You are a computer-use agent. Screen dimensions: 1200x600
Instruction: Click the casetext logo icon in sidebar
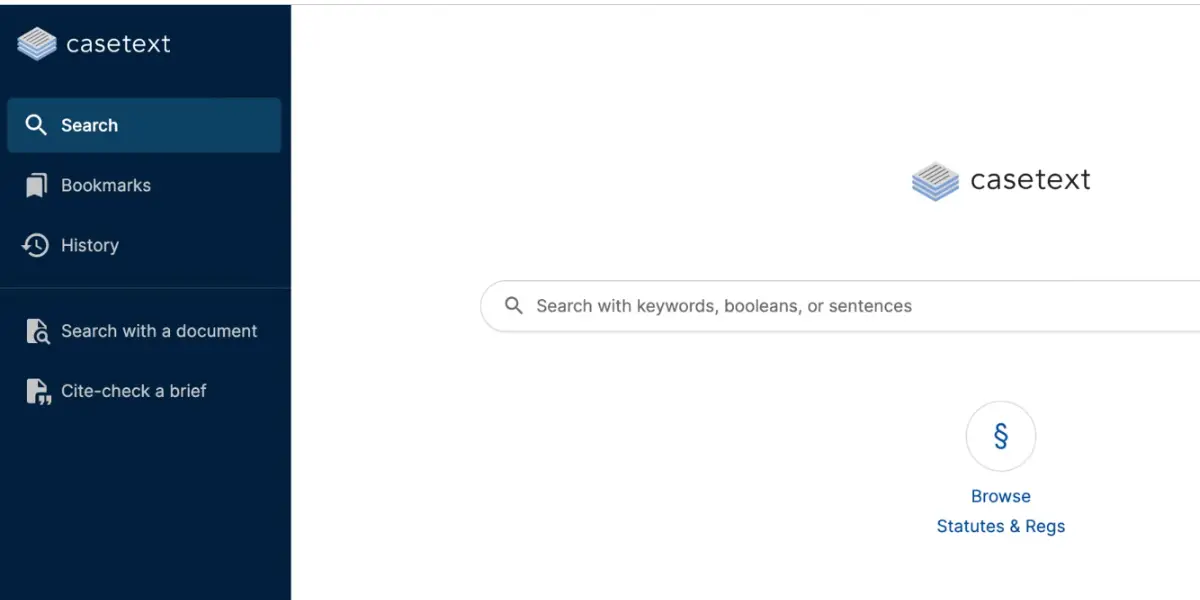(37, 44)
